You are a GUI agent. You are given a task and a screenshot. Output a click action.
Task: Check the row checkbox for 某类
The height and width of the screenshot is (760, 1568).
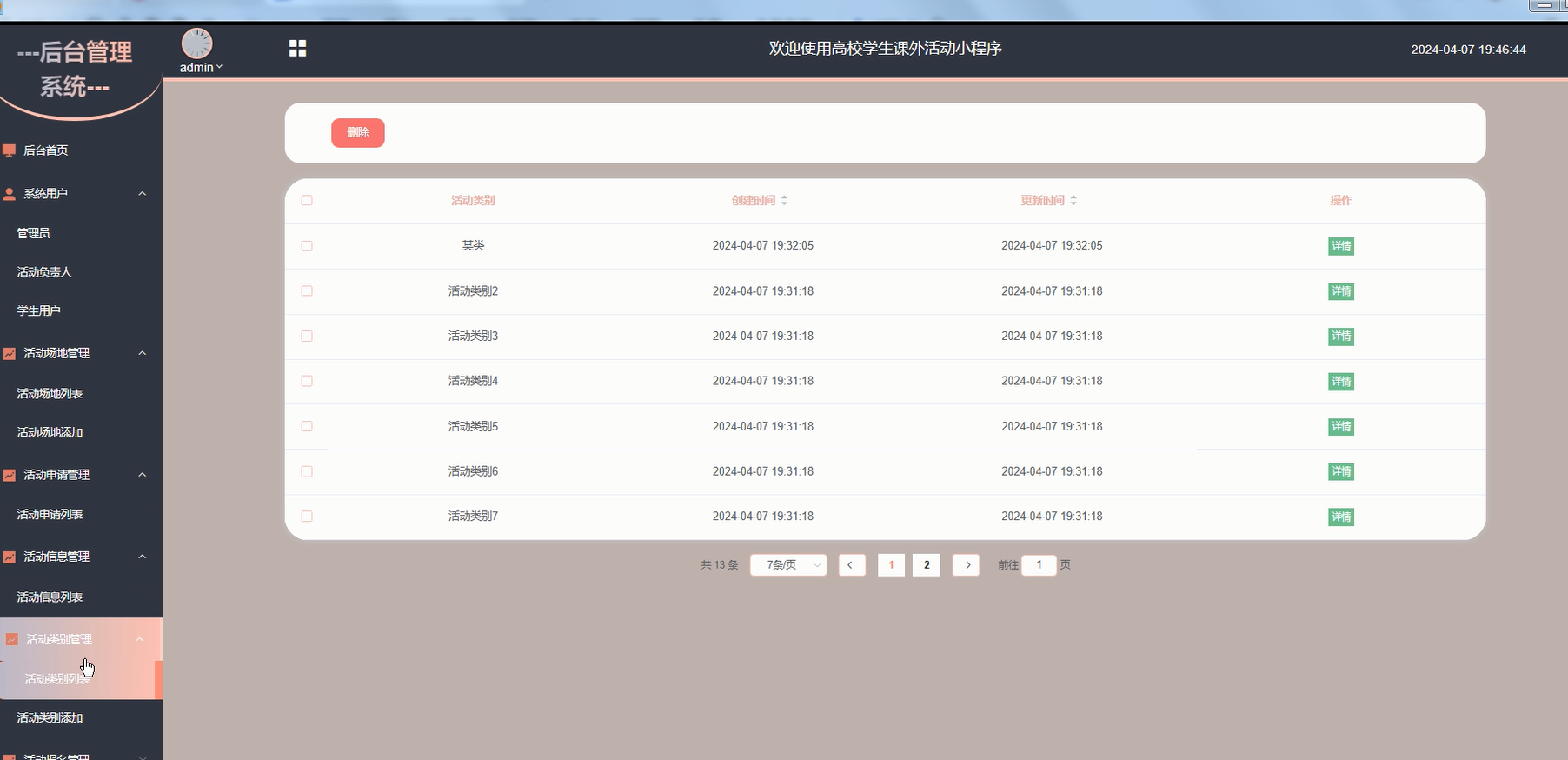point(307,246)
